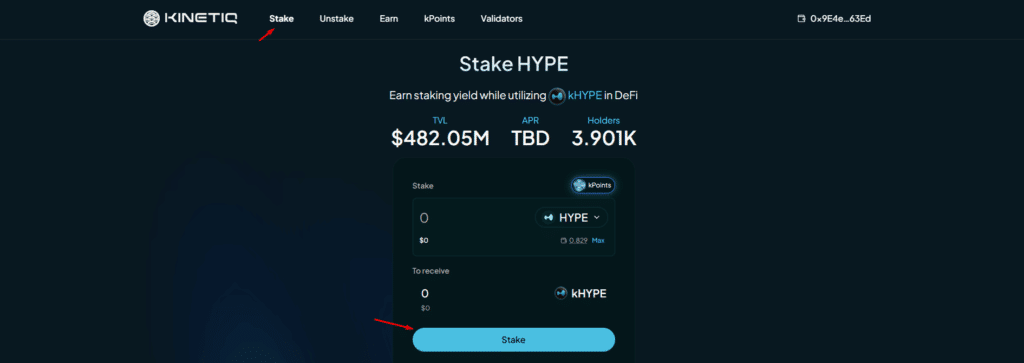
Task: Open the Unstake tab
Action: point(336,19)
